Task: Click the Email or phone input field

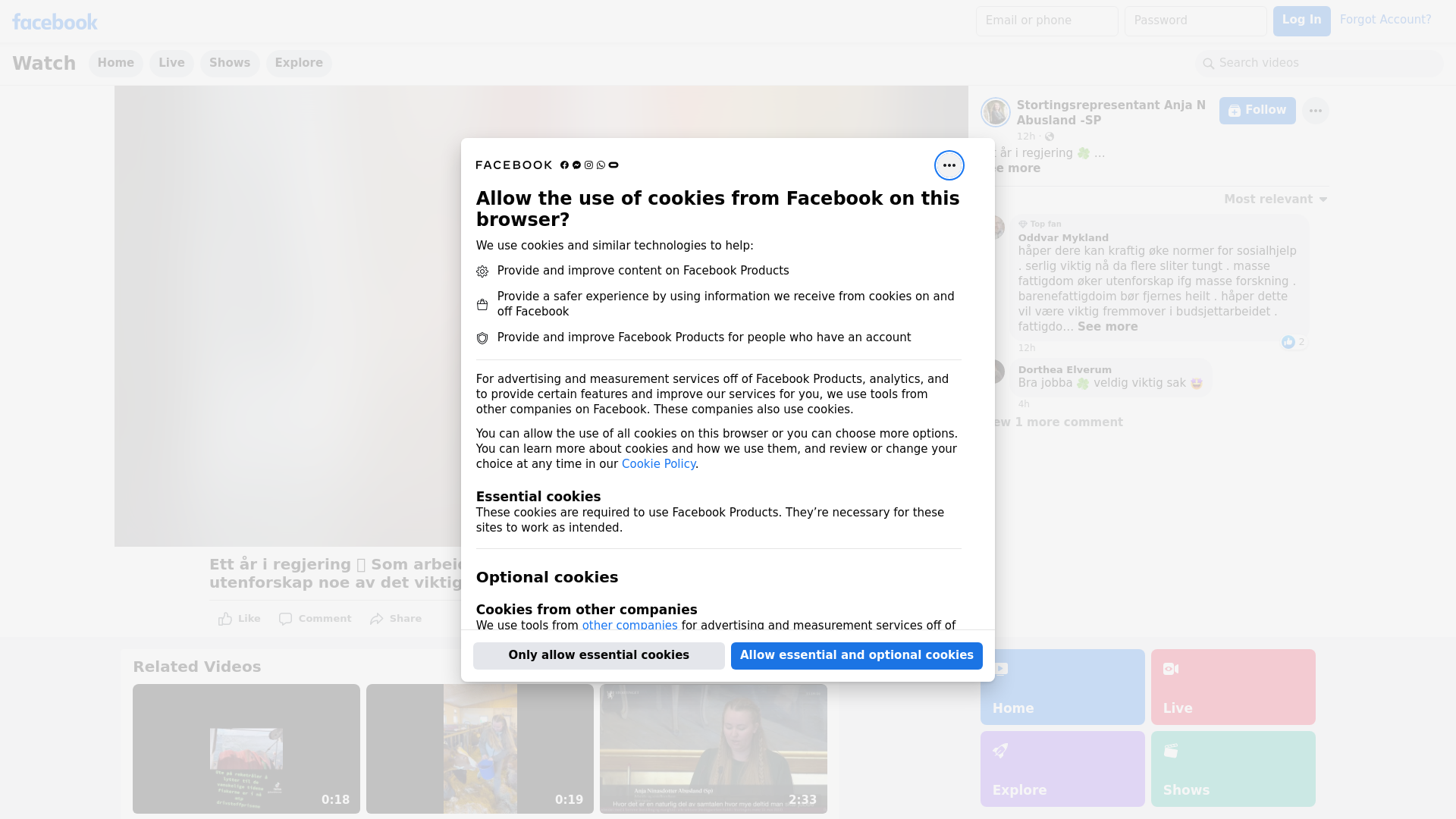Action: click(1046, 20)
